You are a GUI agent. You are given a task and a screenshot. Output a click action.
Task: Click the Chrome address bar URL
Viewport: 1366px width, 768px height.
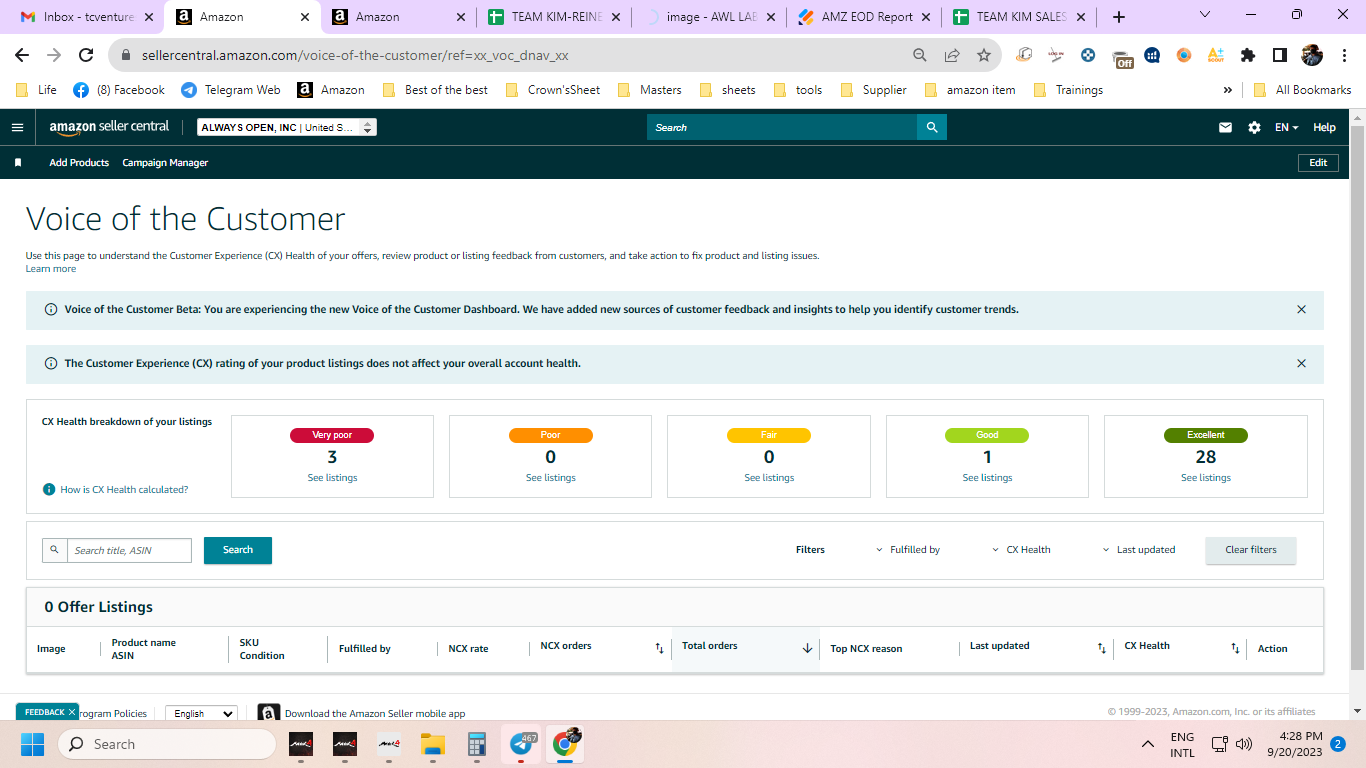pos(355,56)
